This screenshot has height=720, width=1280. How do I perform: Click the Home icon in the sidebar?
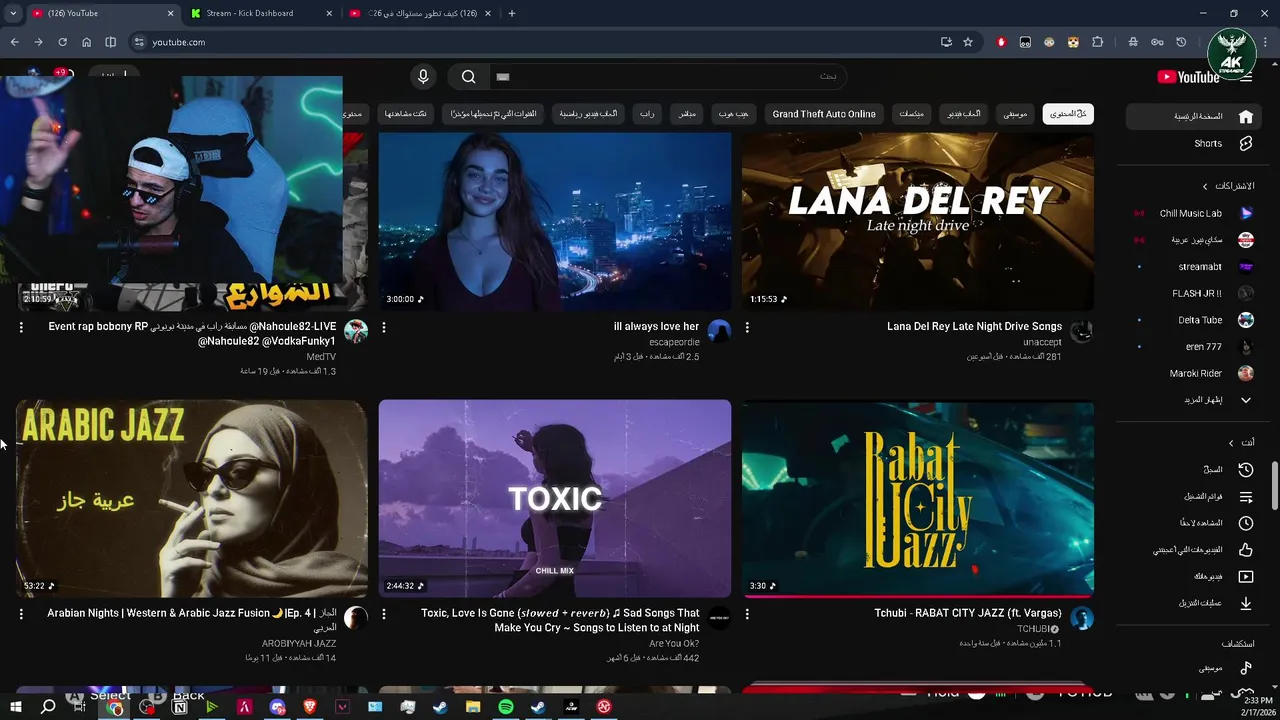point(1246,116)
